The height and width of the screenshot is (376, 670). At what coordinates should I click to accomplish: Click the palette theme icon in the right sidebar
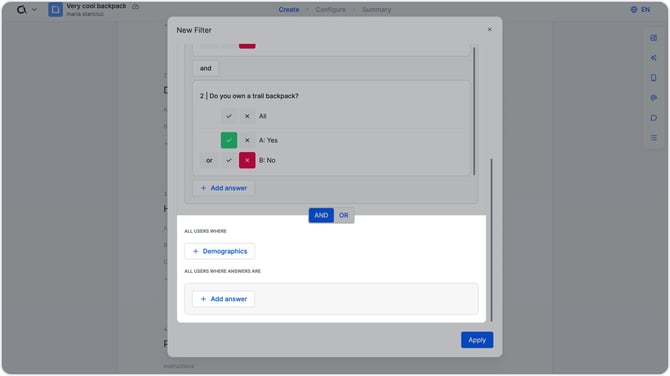point(653,98)
